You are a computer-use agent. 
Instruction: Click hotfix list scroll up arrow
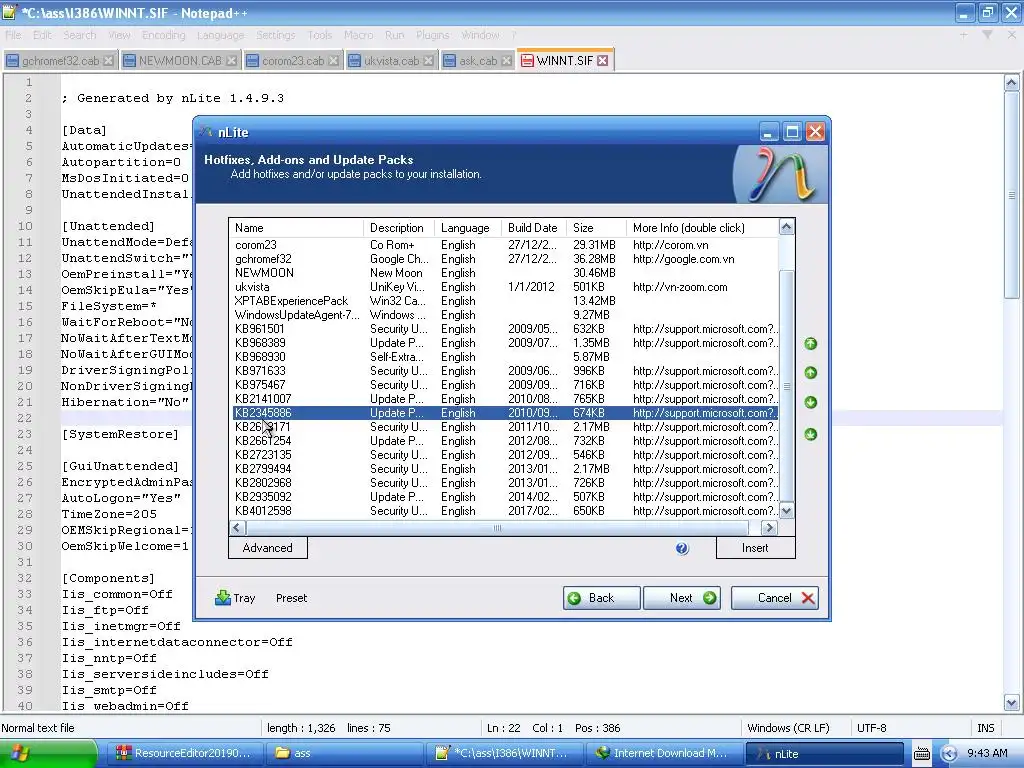786,227
